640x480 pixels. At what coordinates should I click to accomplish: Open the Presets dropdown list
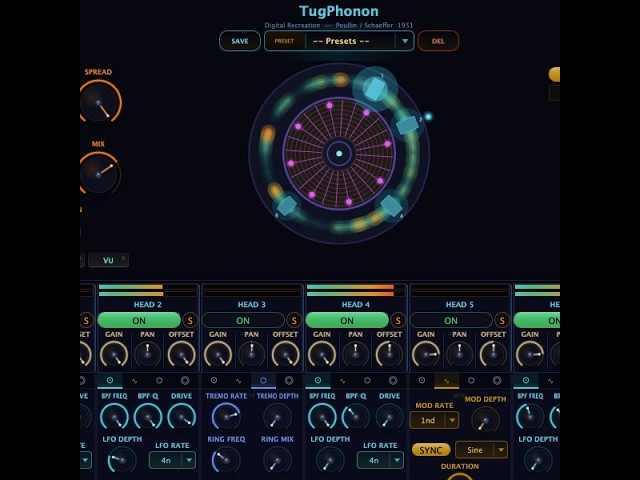[404, 41]
